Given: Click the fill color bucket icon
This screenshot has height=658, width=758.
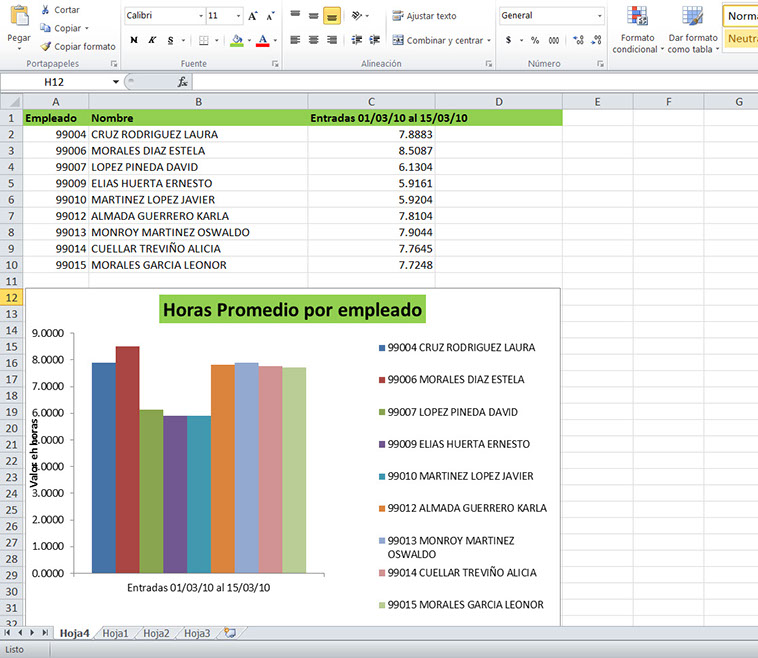Looking at the screenshot, I should tap(236, 41).
